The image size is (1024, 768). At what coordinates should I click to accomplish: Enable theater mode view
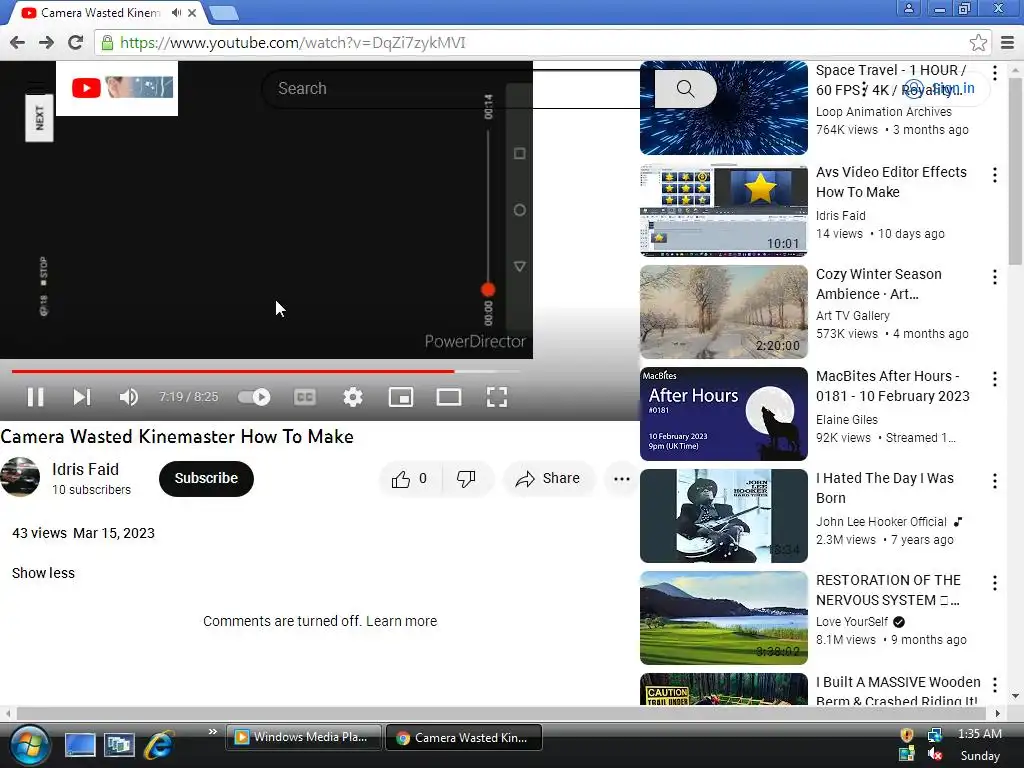click(449, 397)
